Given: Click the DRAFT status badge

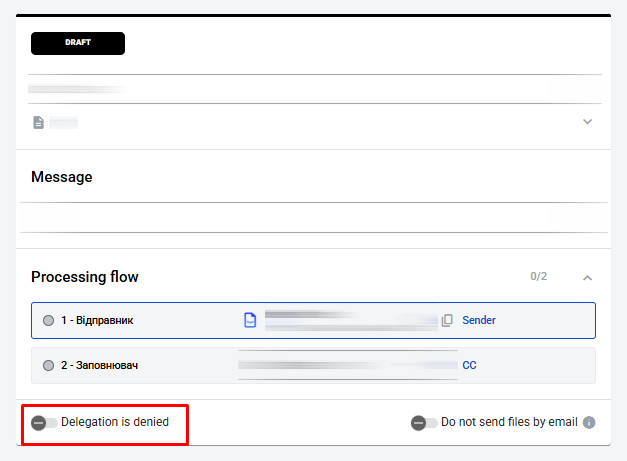Looking at the screenshot, I should tap(78, 43).
